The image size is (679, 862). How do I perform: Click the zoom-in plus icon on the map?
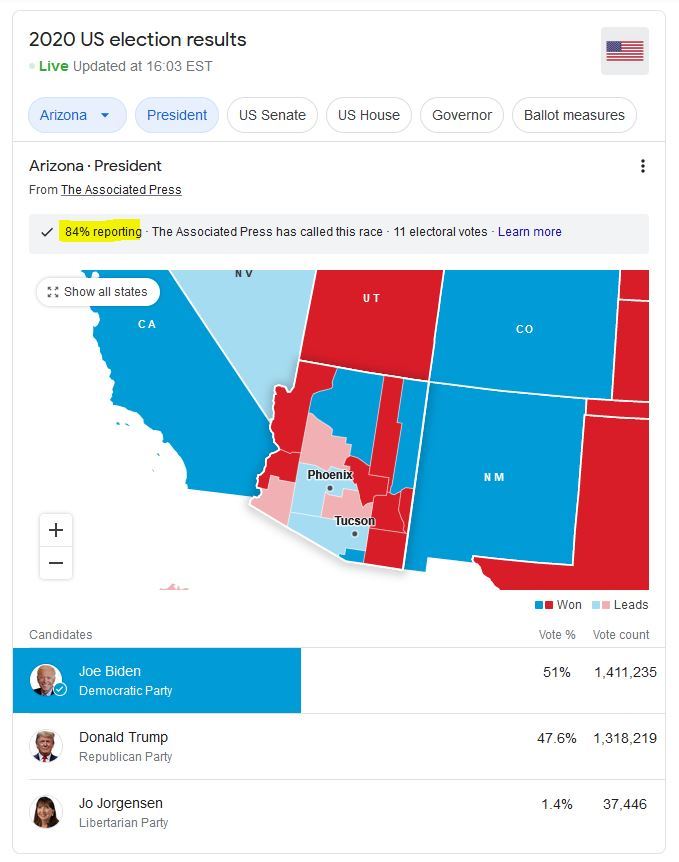[56, 530]
